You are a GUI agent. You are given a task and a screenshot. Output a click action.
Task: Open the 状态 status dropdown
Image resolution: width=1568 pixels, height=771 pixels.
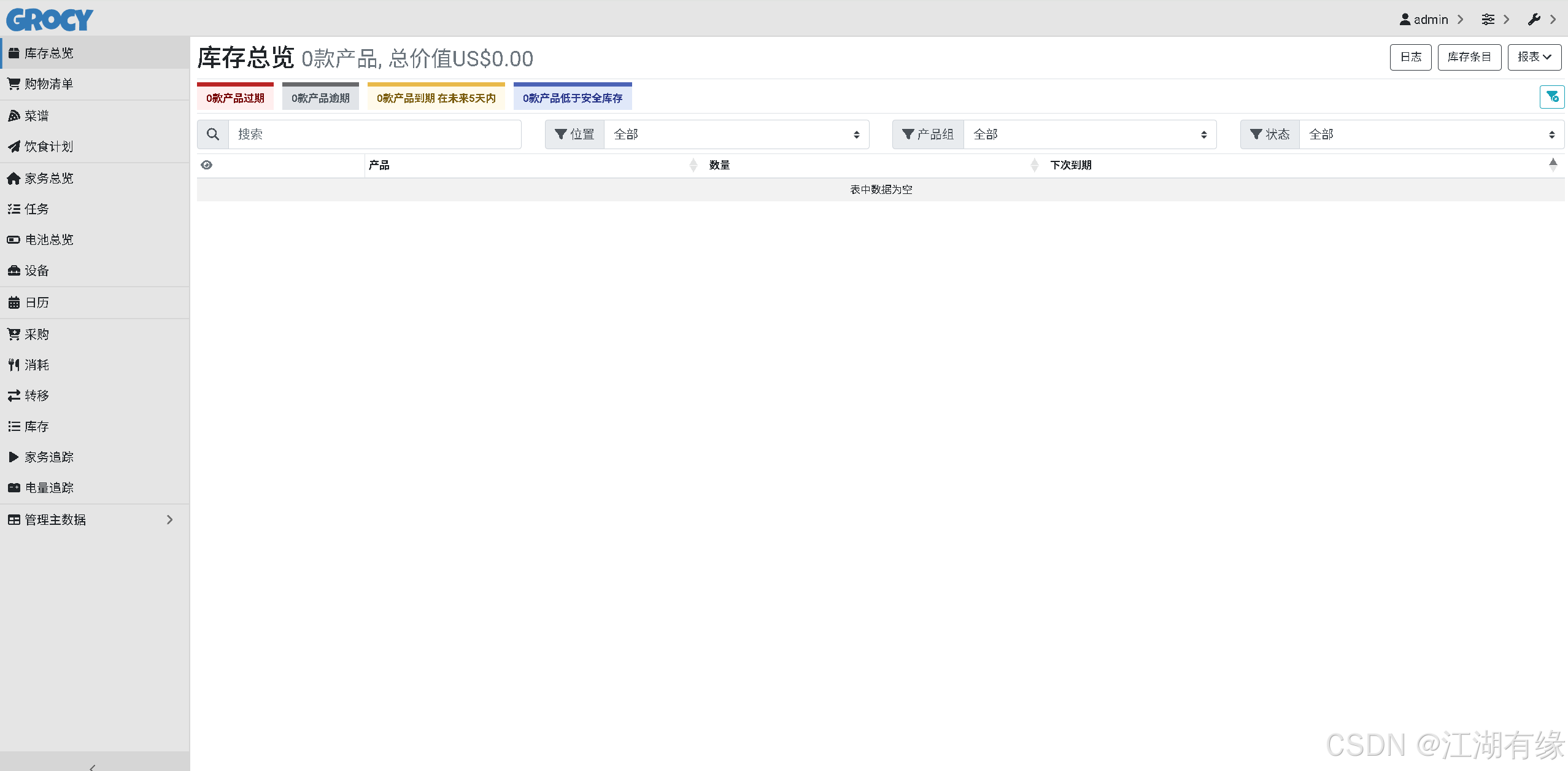click(x=1432, y=134)
